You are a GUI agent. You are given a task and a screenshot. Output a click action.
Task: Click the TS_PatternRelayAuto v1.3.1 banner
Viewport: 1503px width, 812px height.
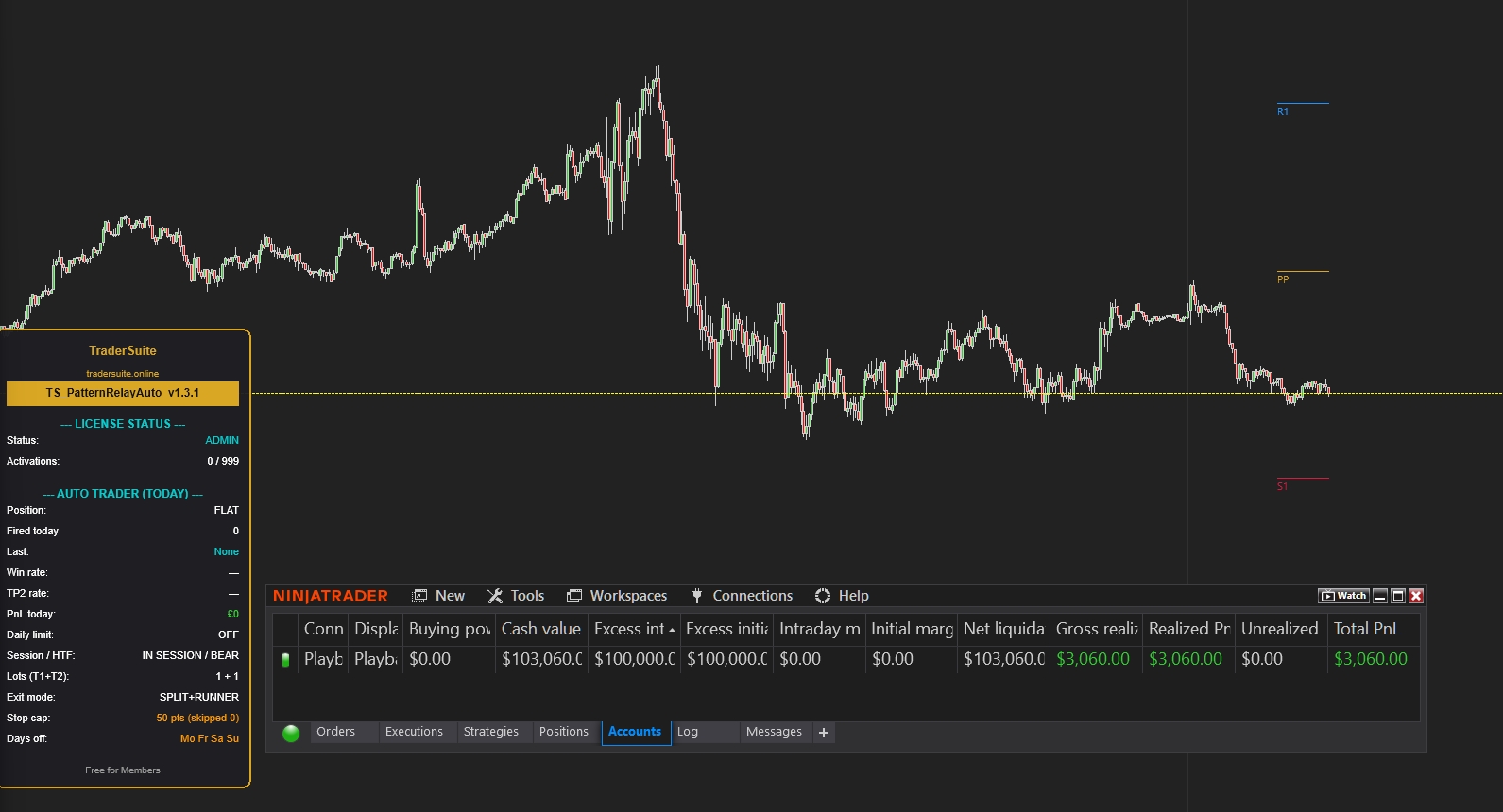123,393
